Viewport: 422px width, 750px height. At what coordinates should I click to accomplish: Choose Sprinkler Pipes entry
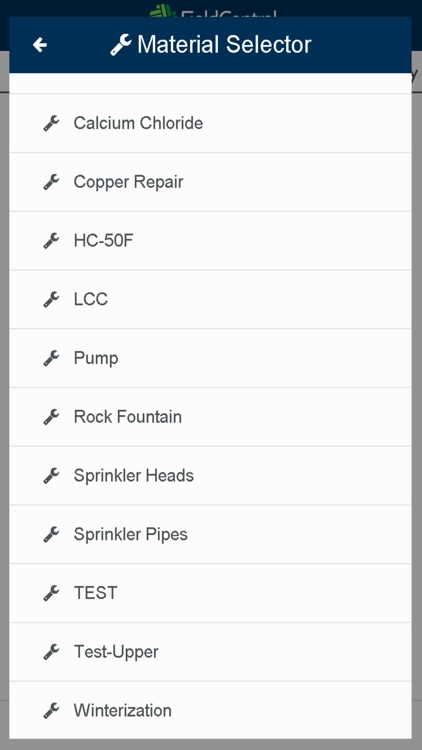(x=211, y=535)
